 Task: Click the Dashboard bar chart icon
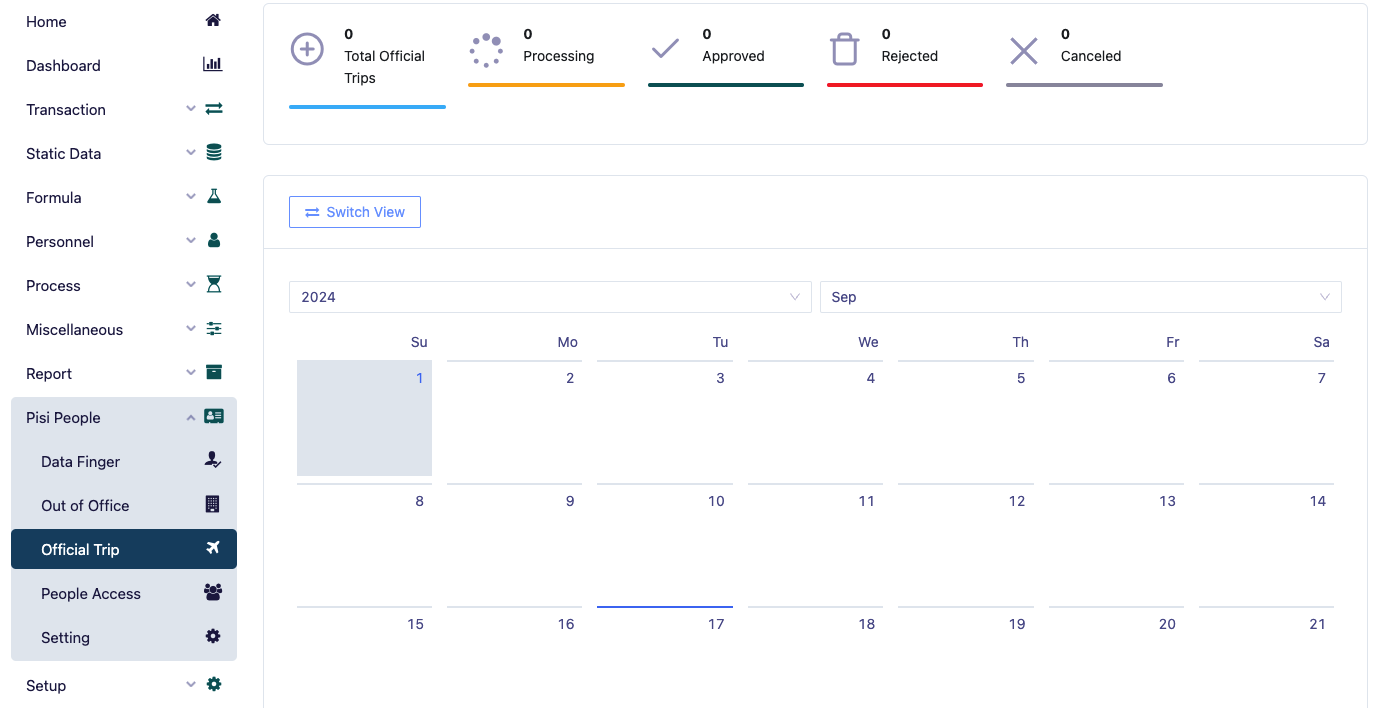point(213,65)
